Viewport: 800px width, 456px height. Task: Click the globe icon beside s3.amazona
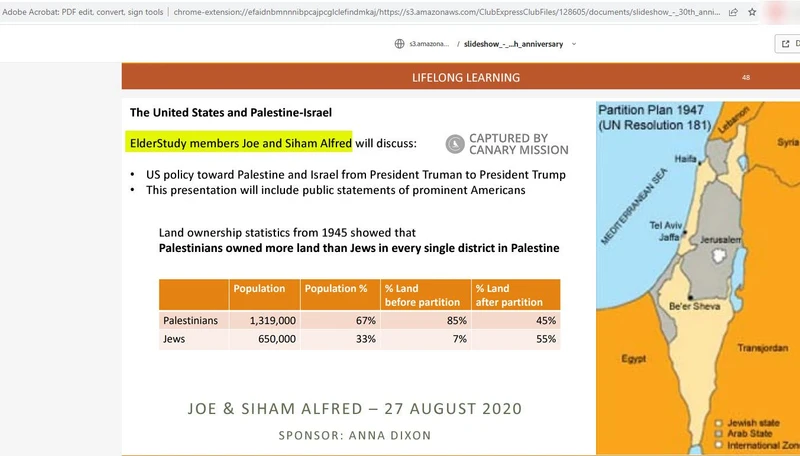400,44
